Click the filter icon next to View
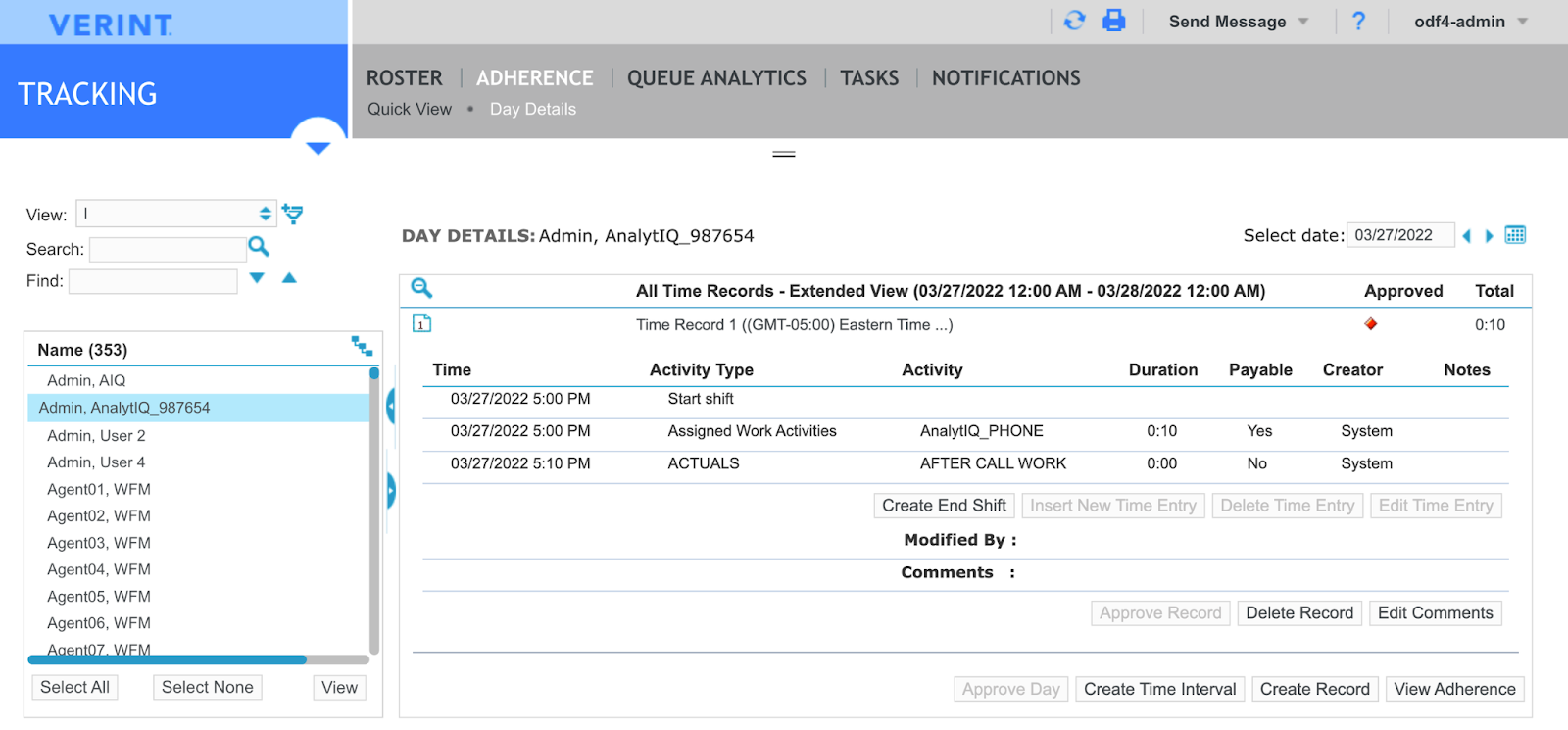Viewport: 1568px width, 730px height. click(x=292, y=214)
